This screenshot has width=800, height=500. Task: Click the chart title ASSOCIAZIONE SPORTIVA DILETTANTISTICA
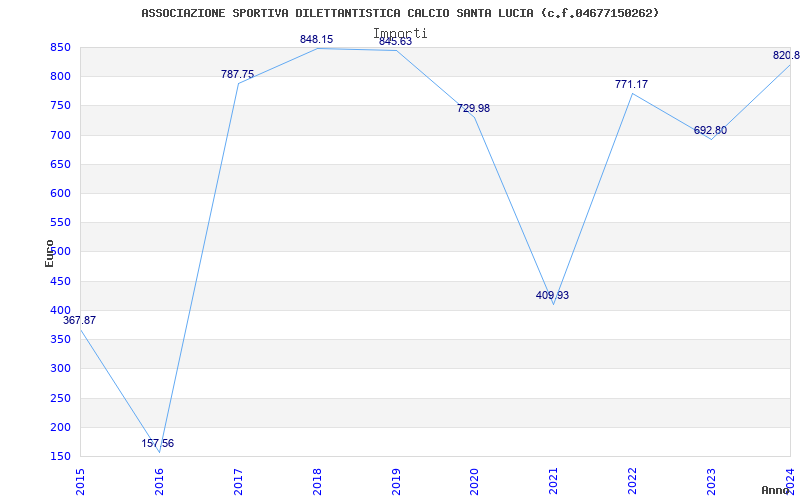pos(400,13)
